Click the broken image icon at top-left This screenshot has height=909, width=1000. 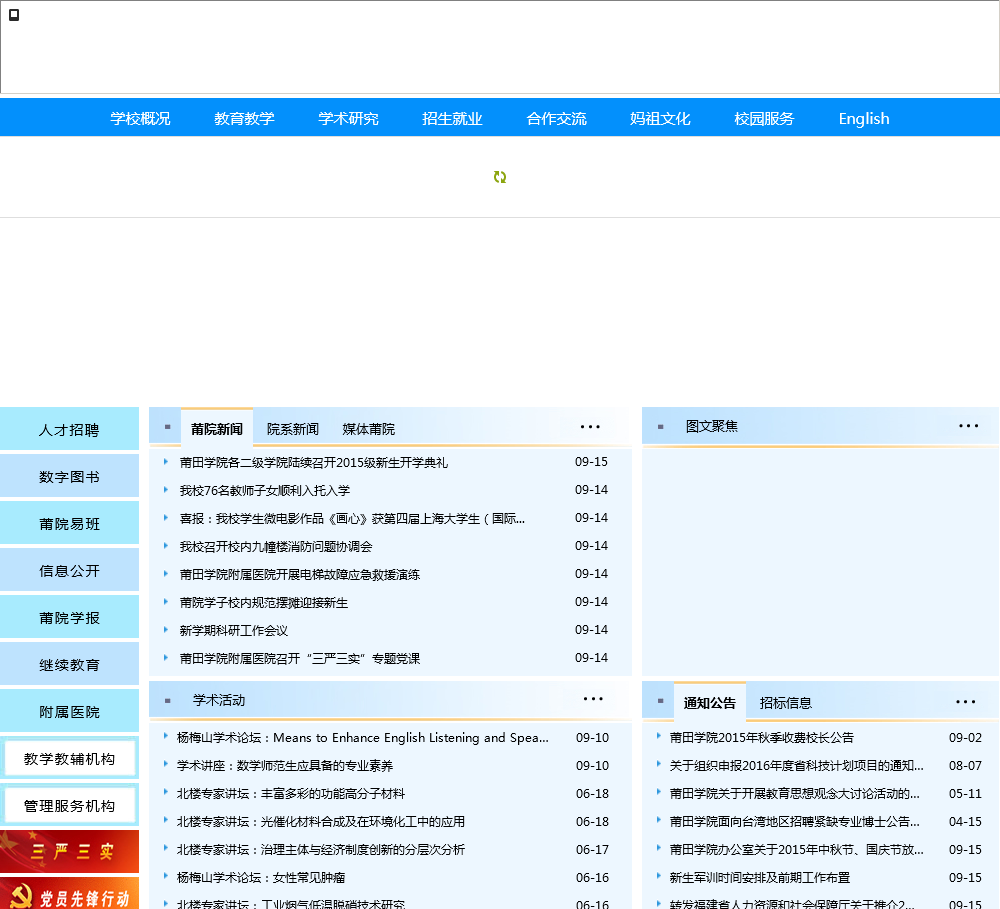tap(14, 15)
